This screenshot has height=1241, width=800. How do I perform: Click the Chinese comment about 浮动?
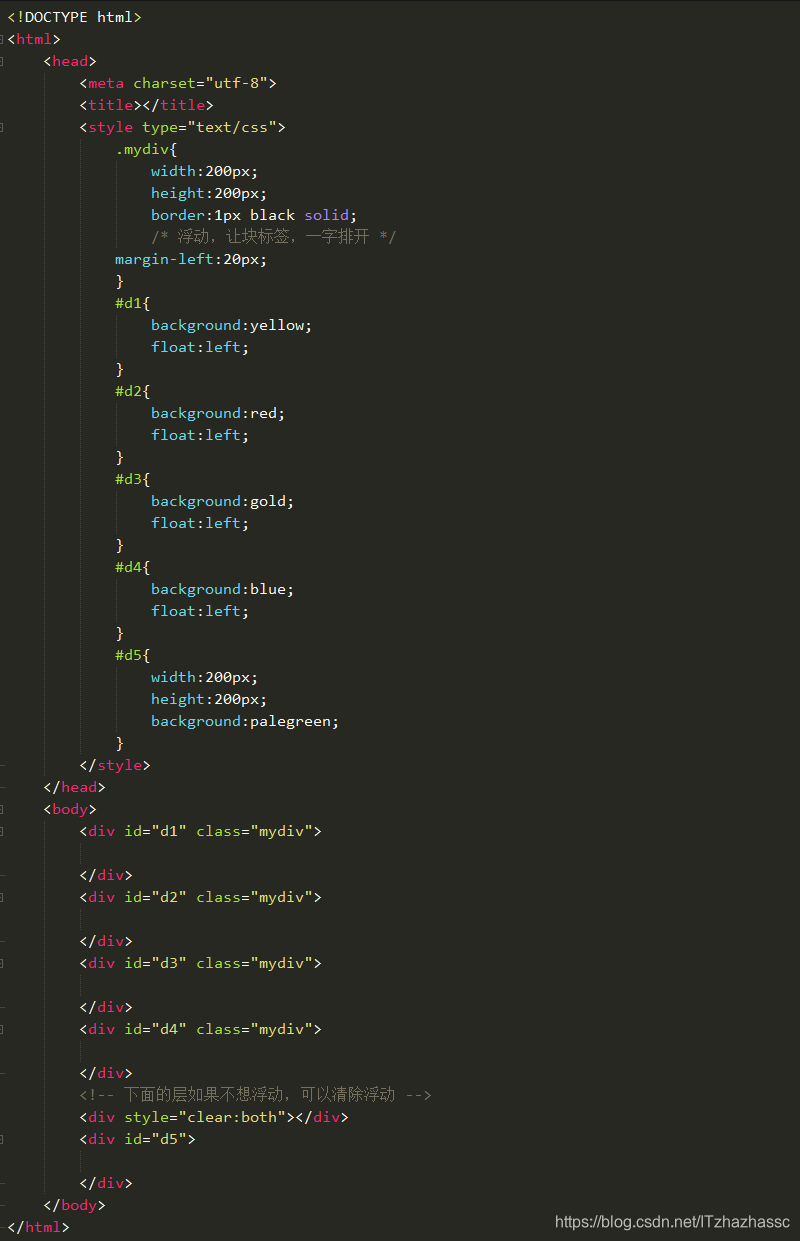point(274,237)
